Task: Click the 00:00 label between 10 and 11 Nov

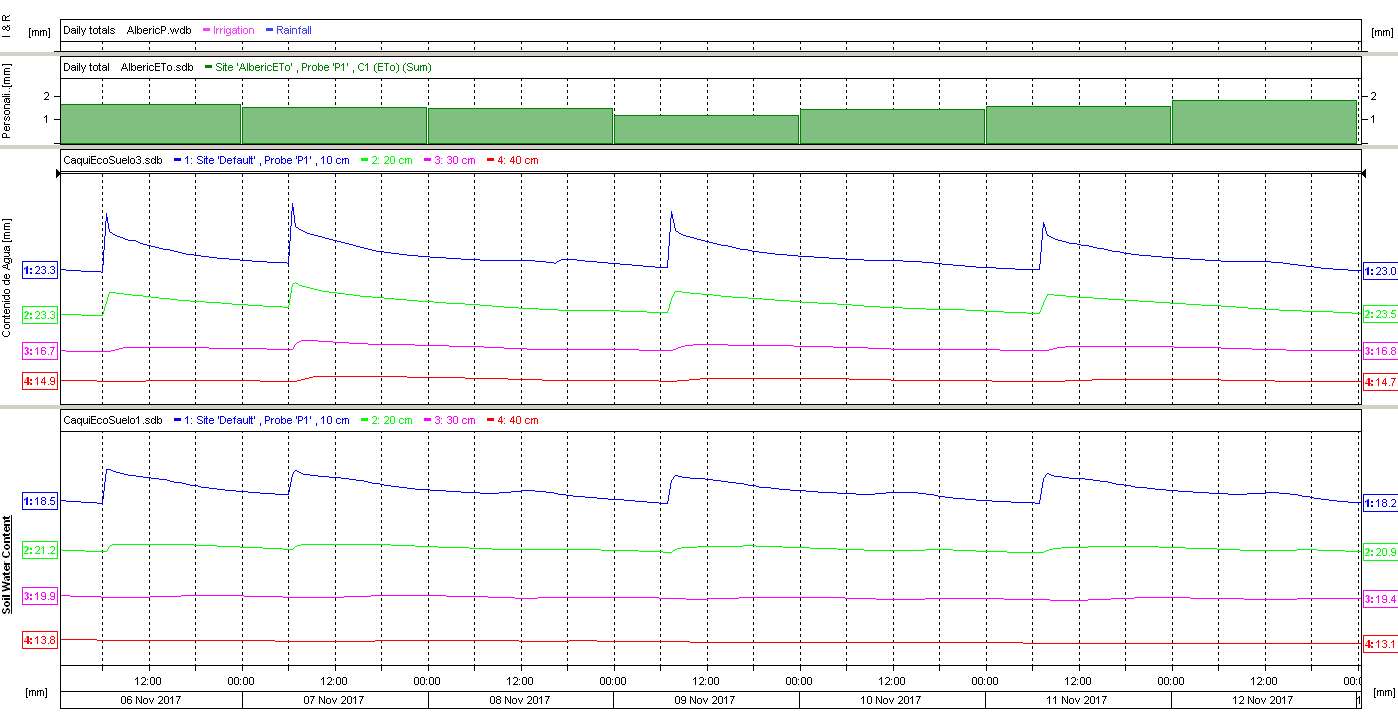Action: pyautogui.click(x=985, y=681)
